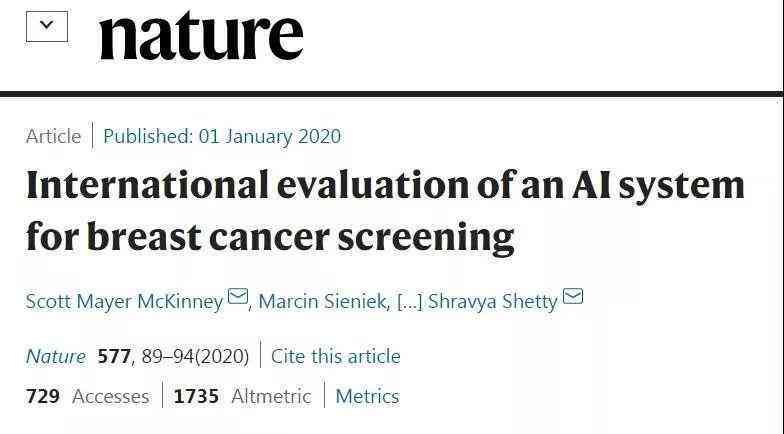
Task: Click the volume number 577
Action: [114, 356]
